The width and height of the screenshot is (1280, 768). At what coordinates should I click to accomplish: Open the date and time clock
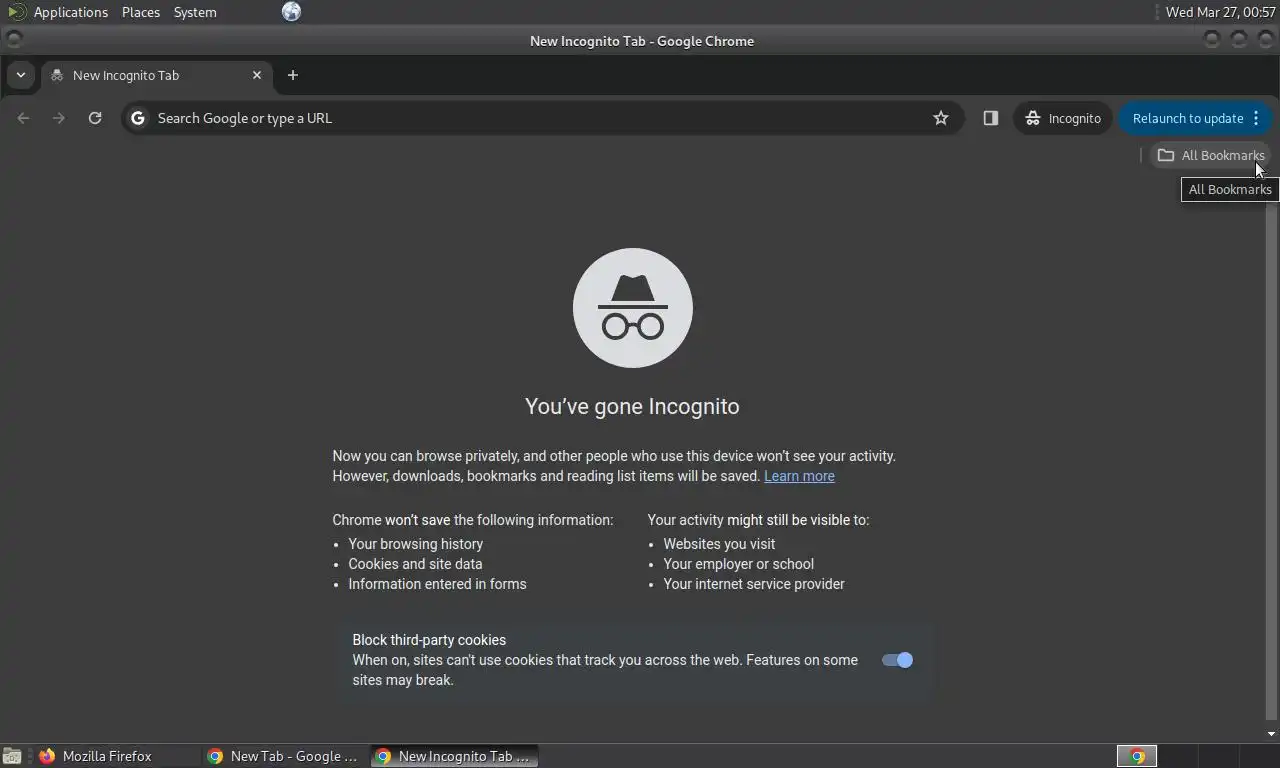pyautogui.click(x=1220, y=12)
